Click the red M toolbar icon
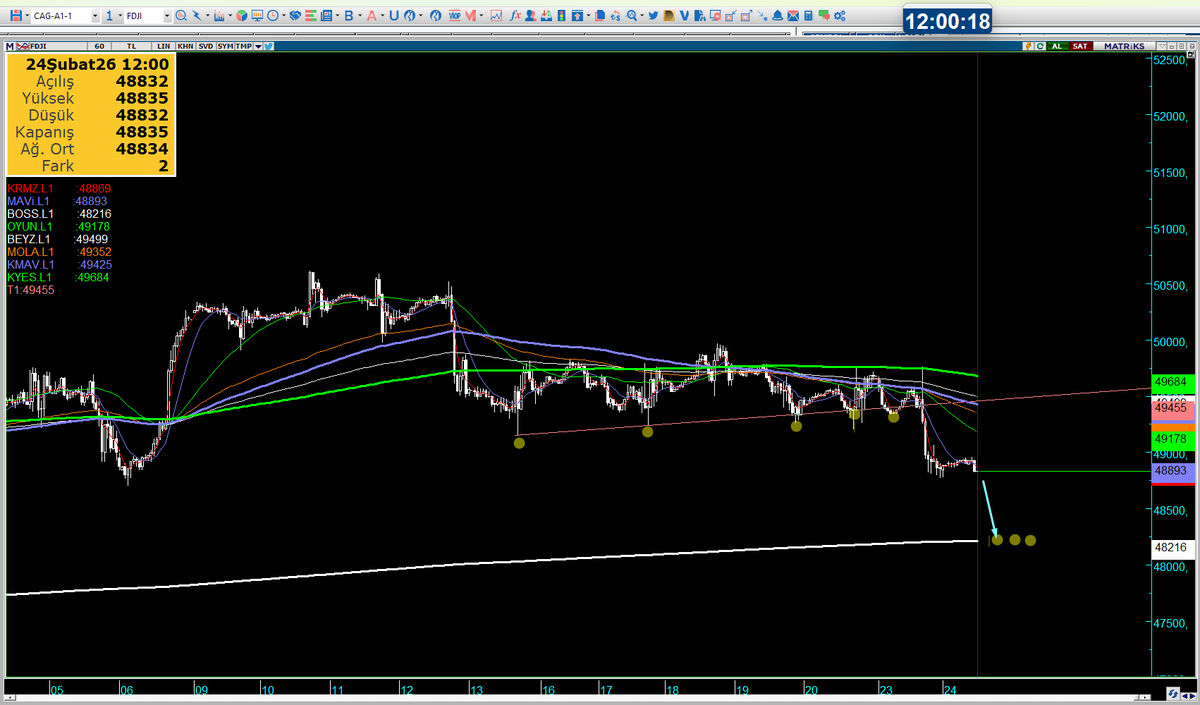The height and width of the screenshot is (705, 1200). 470,16
